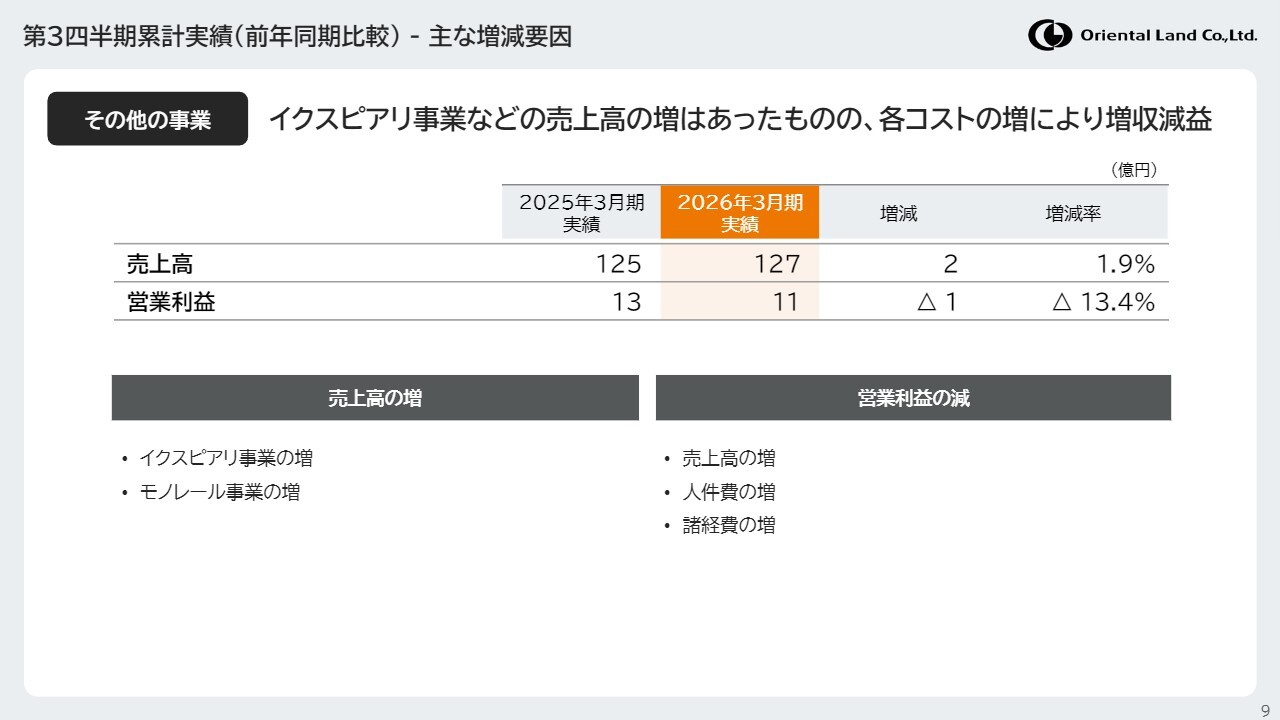The image size is (1280, 720).
Task: Click the (億円) unit label
Action: [1134, 171]
